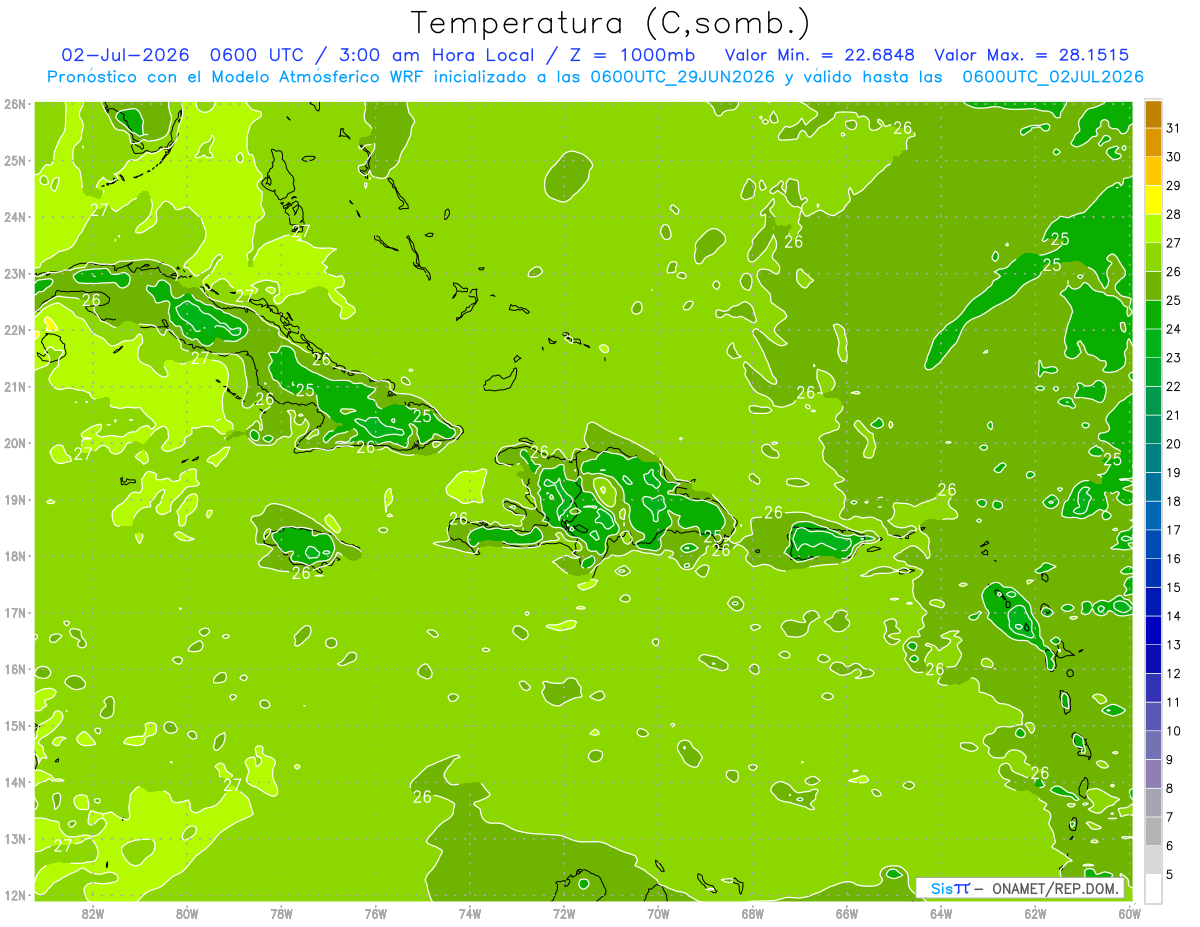The image size is (1200, 927).
Task: Click the 82W longitude axis label
Action: pos(93,913)
